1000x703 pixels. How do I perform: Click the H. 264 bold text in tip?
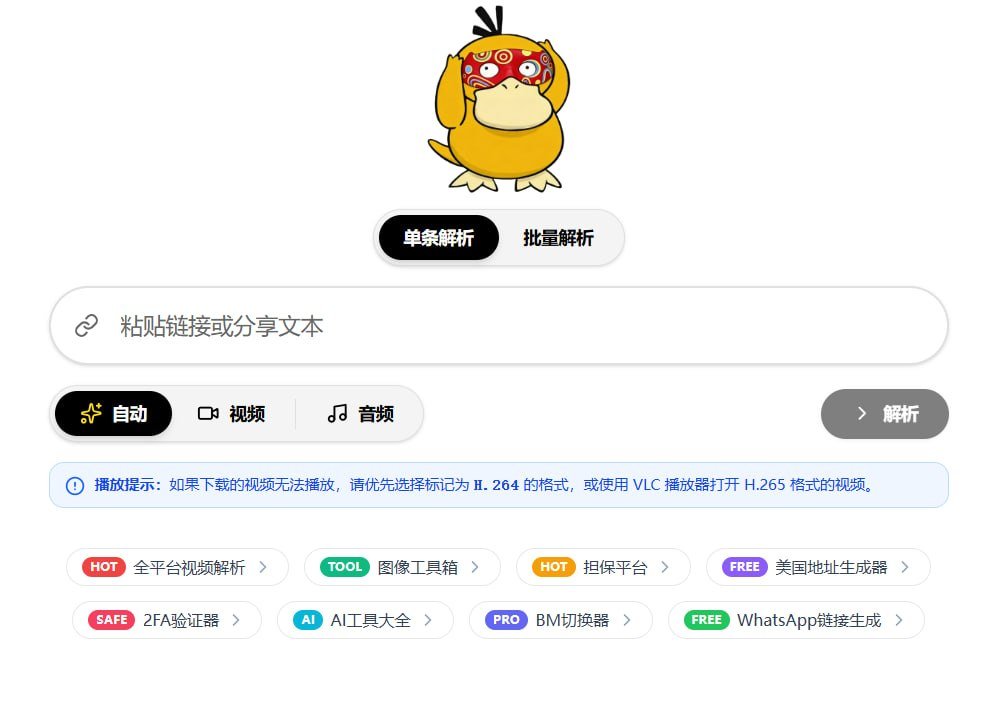click(496, 485)
